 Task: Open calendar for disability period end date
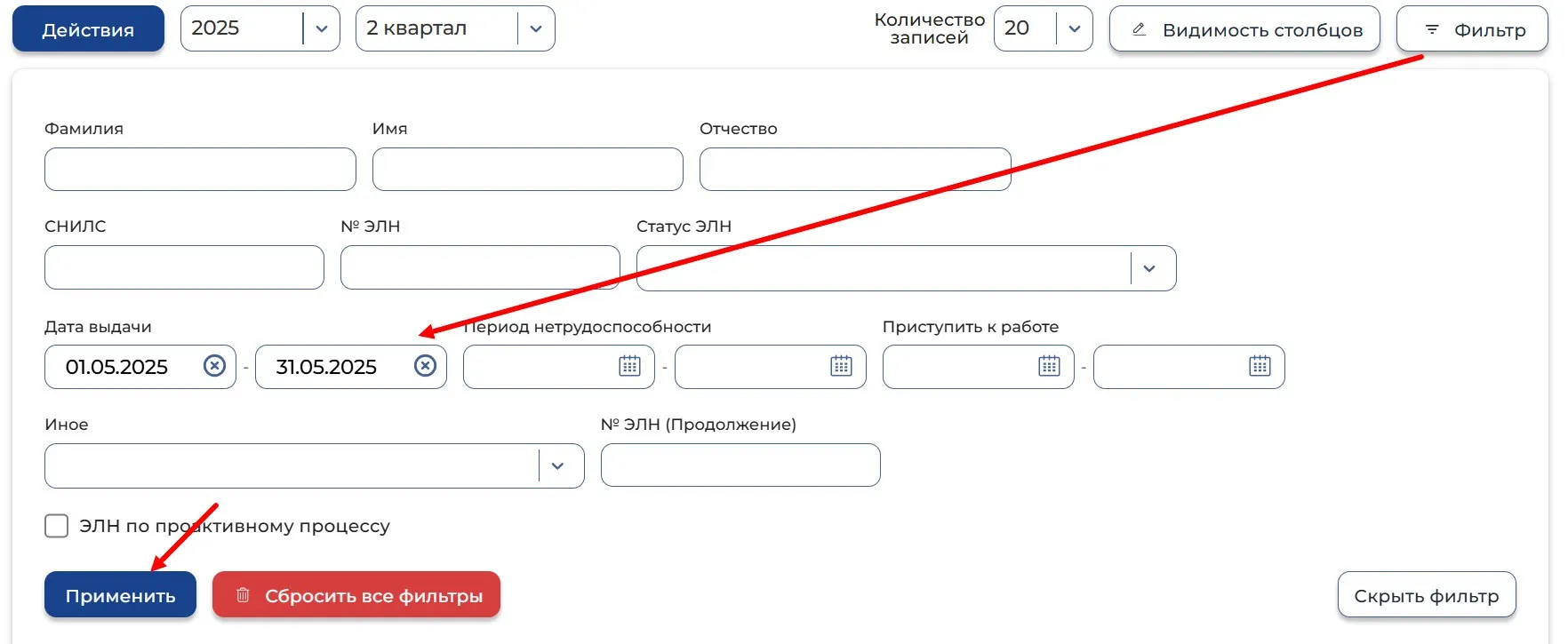point(841,366)
